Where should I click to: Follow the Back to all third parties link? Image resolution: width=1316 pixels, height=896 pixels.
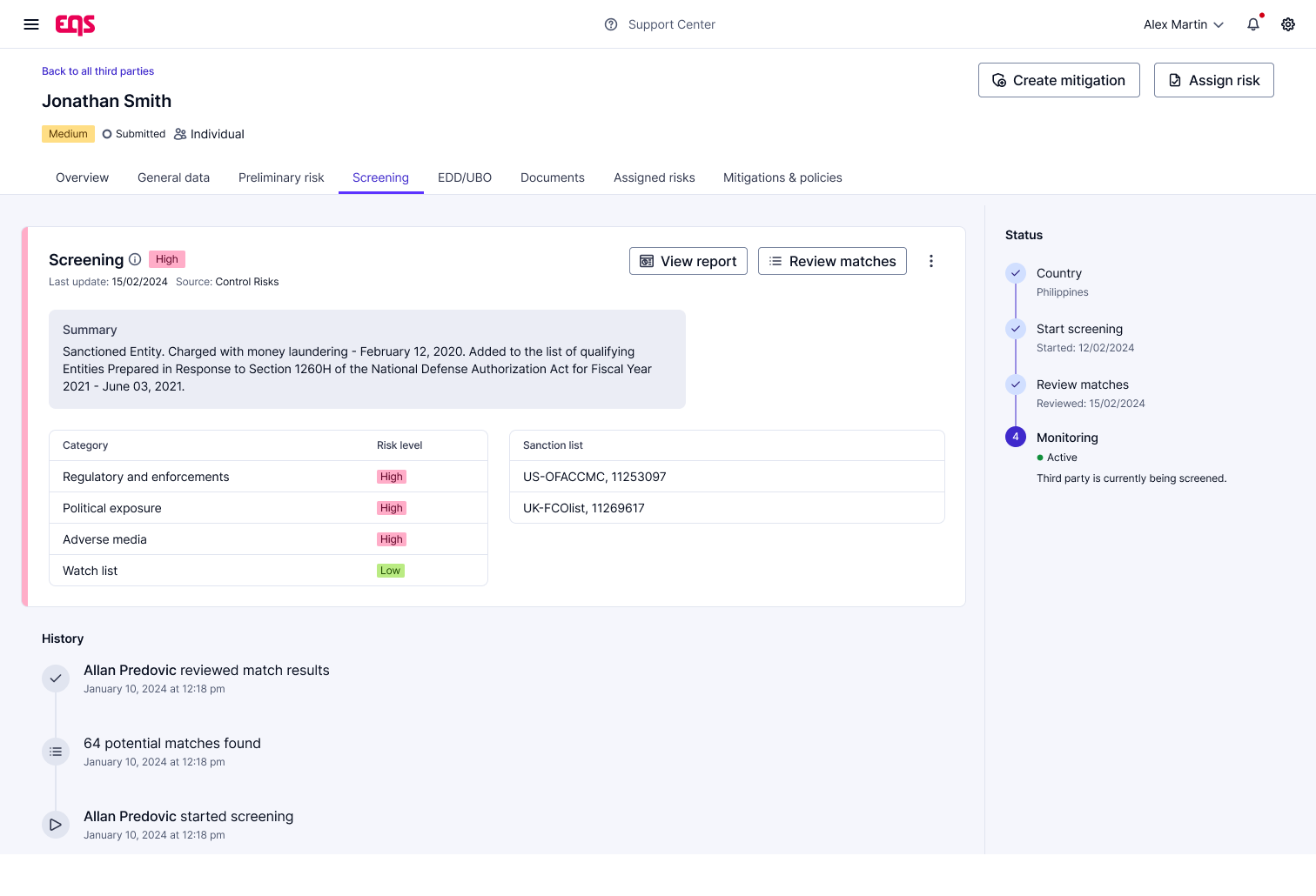pyautogui.click(x=98, y=71)
